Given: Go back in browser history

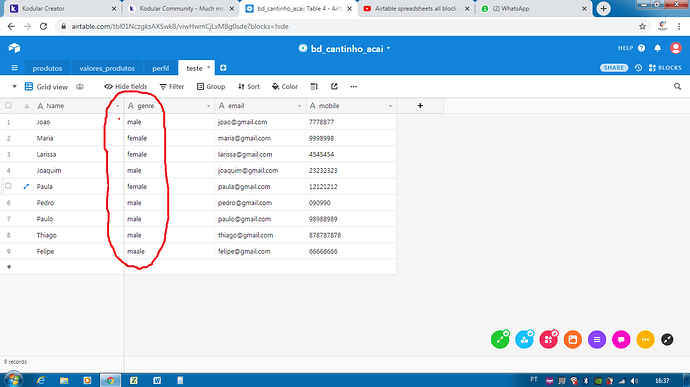Looking at the screenshot, I should pos(11,26).
